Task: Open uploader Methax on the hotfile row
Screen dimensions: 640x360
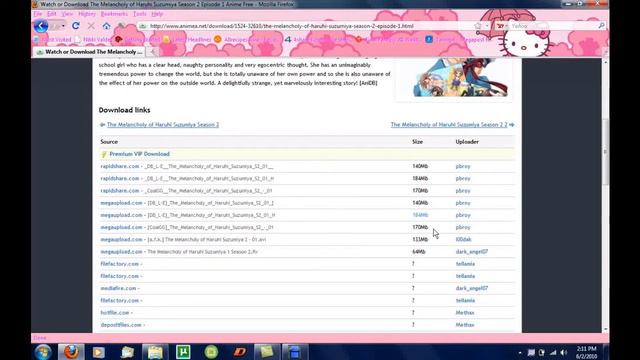Action: (x=465, y=313)
